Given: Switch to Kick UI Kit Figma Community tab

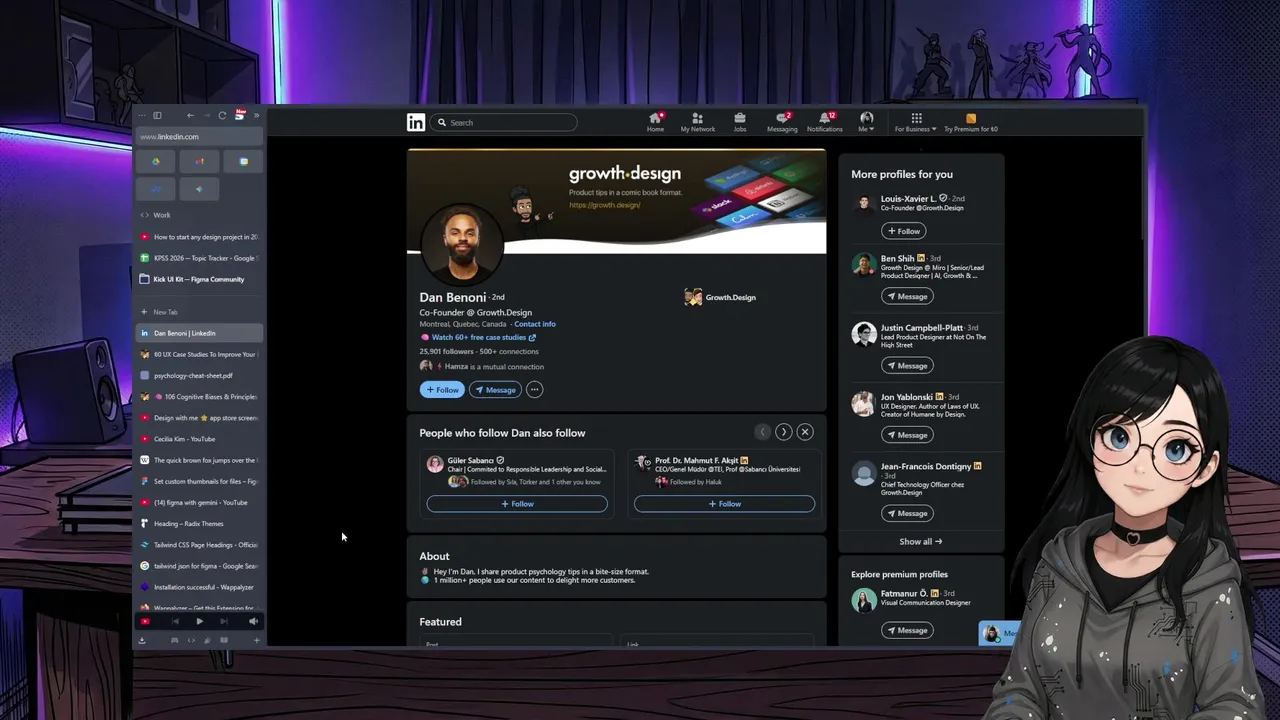Looking at the screenshot, I should [x=199, y=279].
